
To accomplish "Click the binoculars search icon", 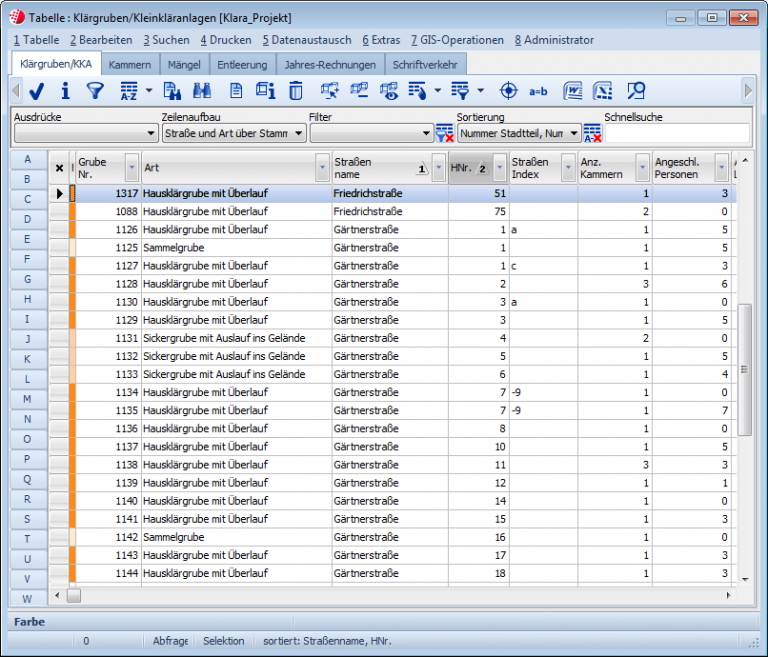I will pyautogui.click(x=201, y=91).
